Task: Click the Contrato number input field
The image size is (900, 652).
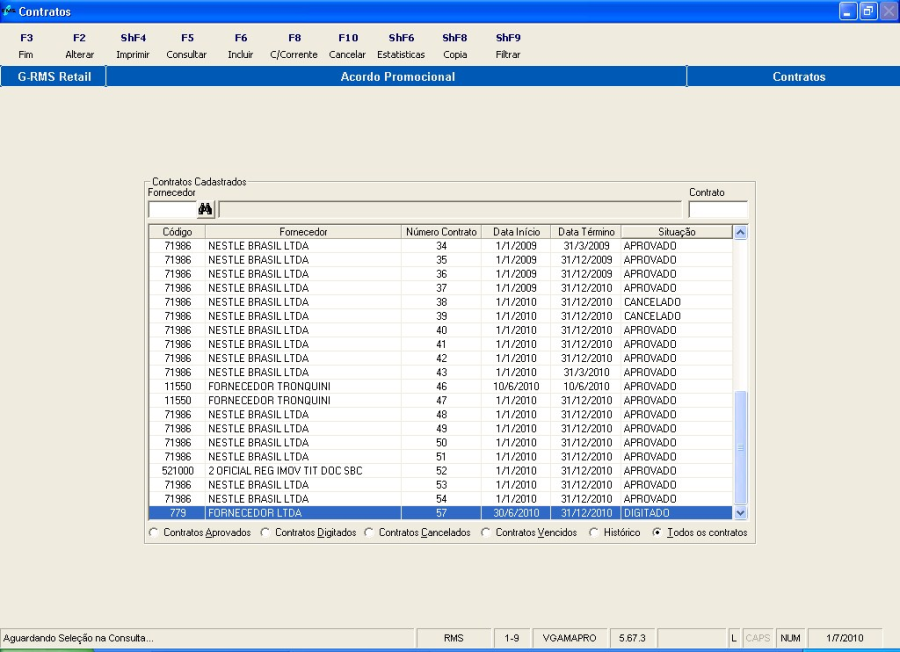Action: 717,210
